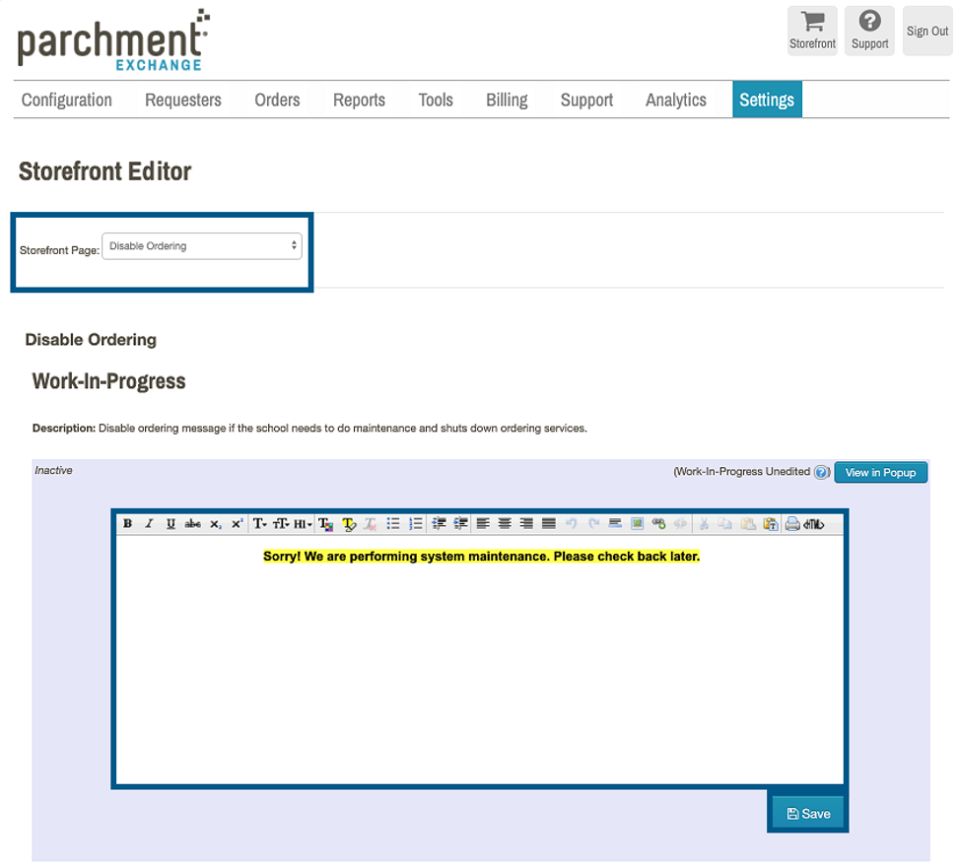Toggle bold formatting in the editor toolbar
This screenshot has width=960, height=866.
click(128, 524)
